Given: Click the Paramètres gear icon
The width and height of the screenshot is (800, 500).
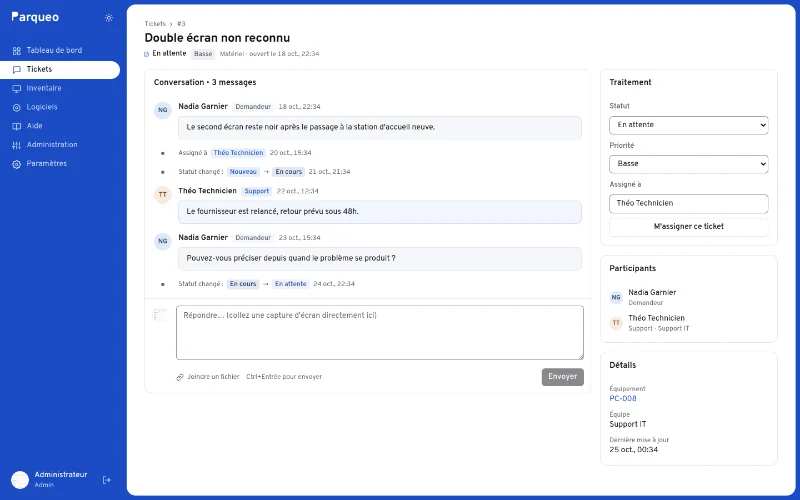Looking at the screenshot, I should pyautogui.click(x=17, y=164).
